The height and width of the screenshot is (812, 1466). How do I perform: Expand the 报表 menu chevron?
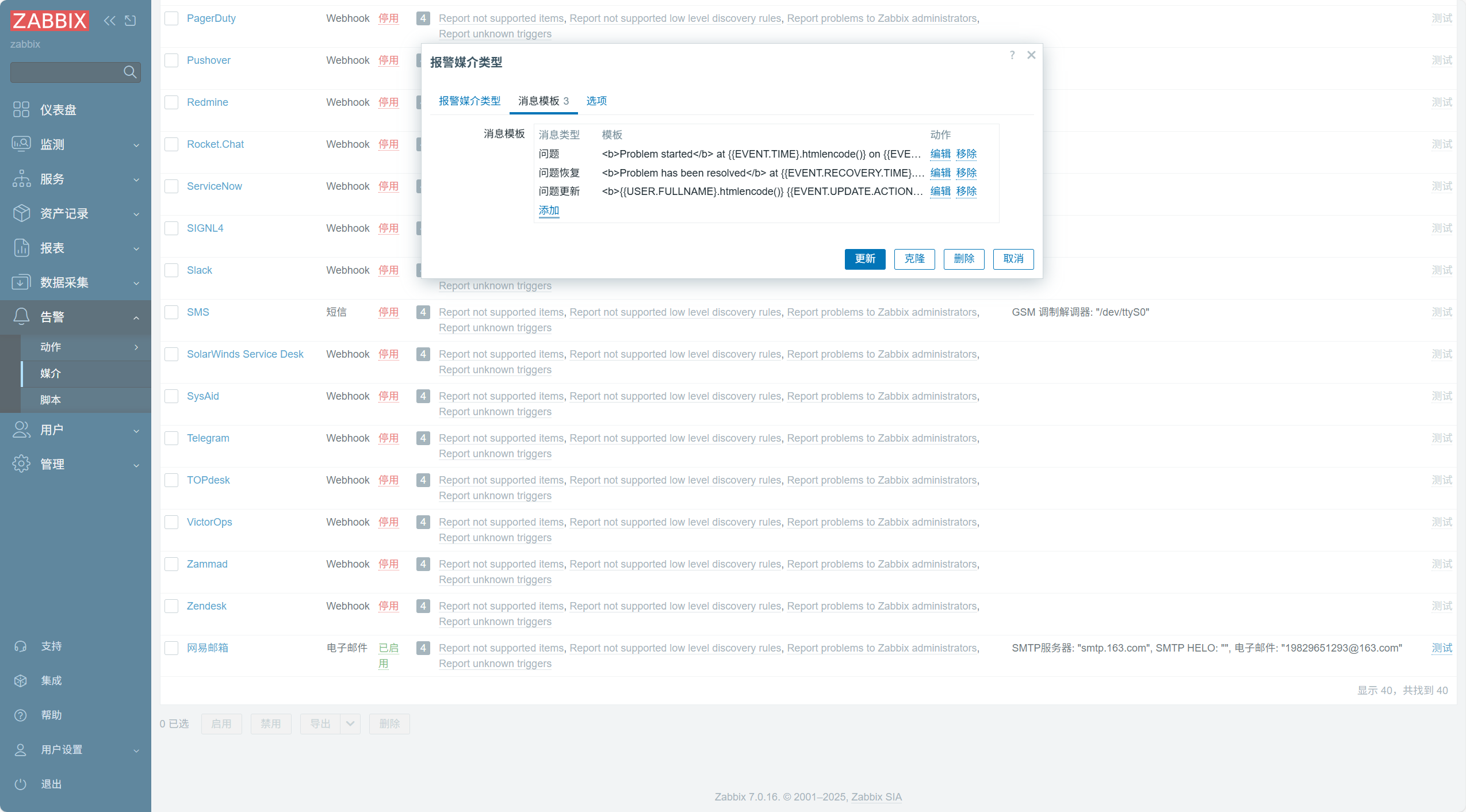coord(136,248)
